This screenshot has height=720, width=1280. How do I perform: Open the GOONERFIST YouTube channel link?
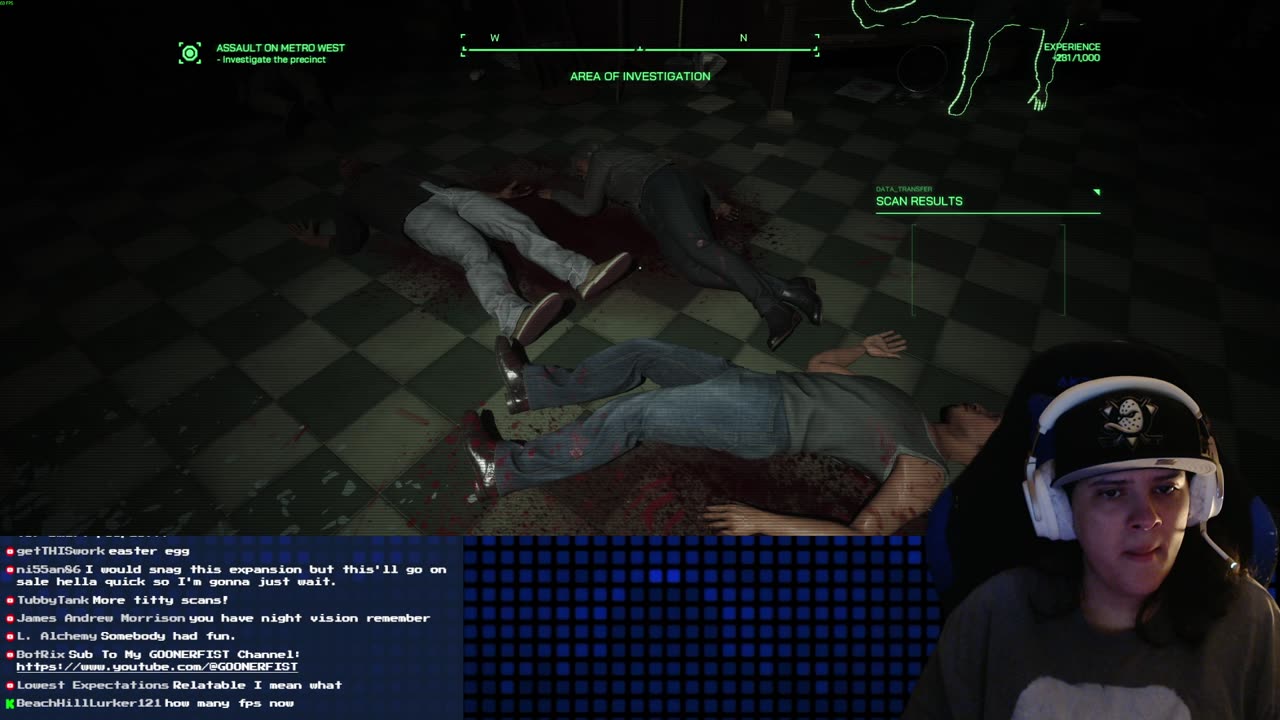[x=157, y=667]
